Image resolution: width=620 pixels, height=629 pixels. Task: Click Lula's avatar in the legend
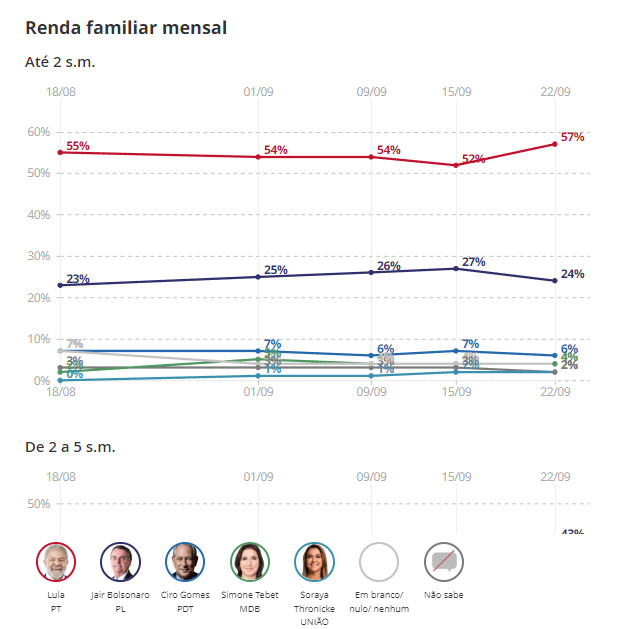[x=57, y=562]
